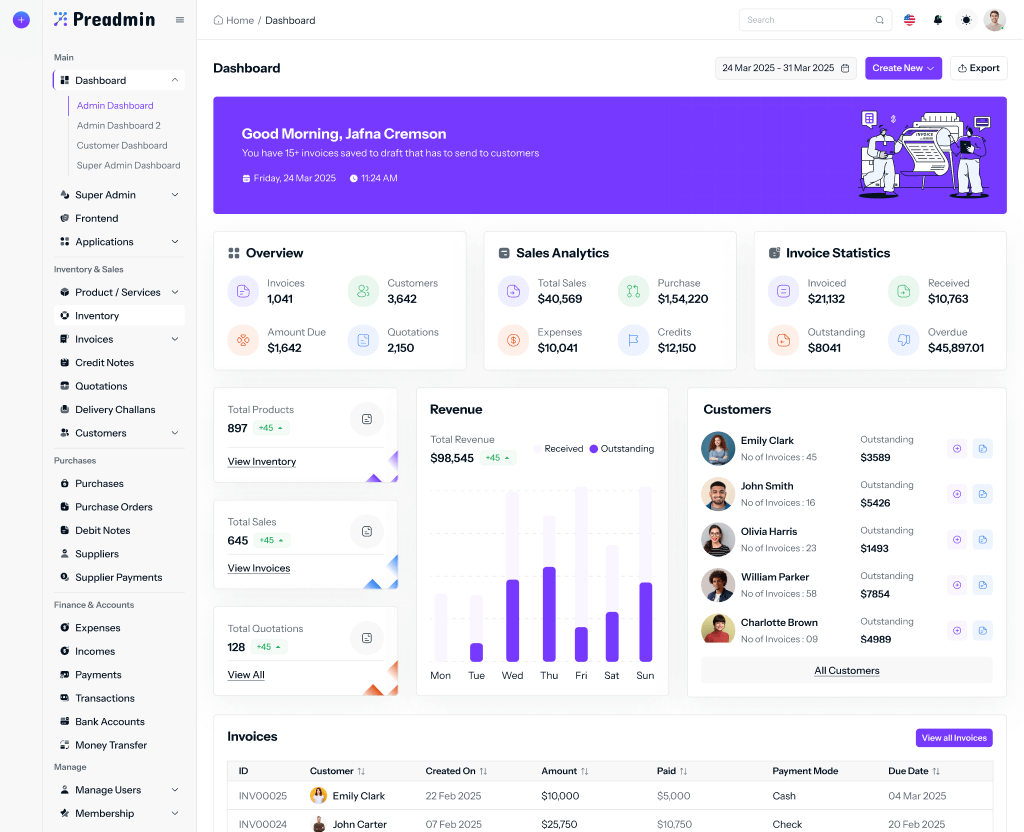The width and height of the screenshot is (1024, 832).
Task: Open the All Customers link
Action: 846,669
